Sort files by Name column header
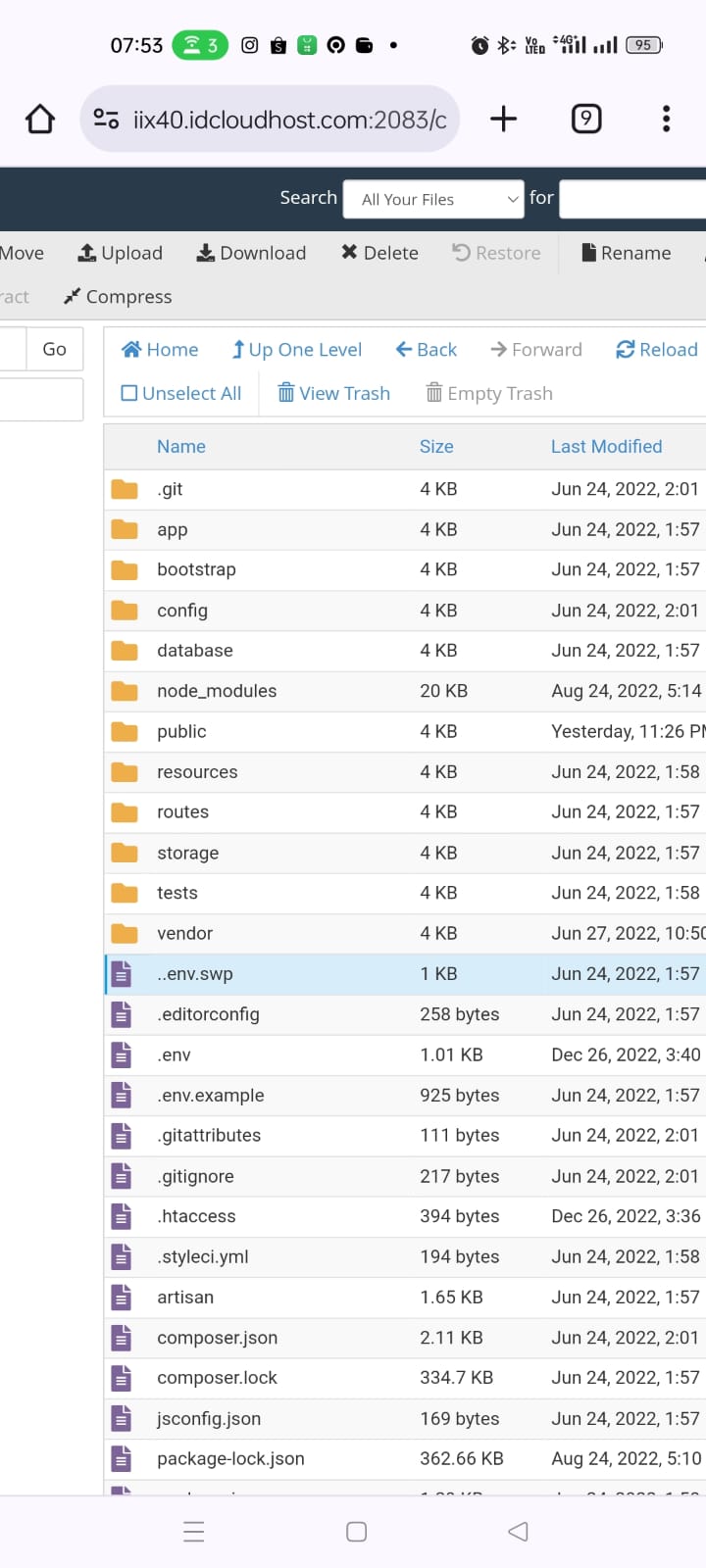706x1568 pixels. 181,446
